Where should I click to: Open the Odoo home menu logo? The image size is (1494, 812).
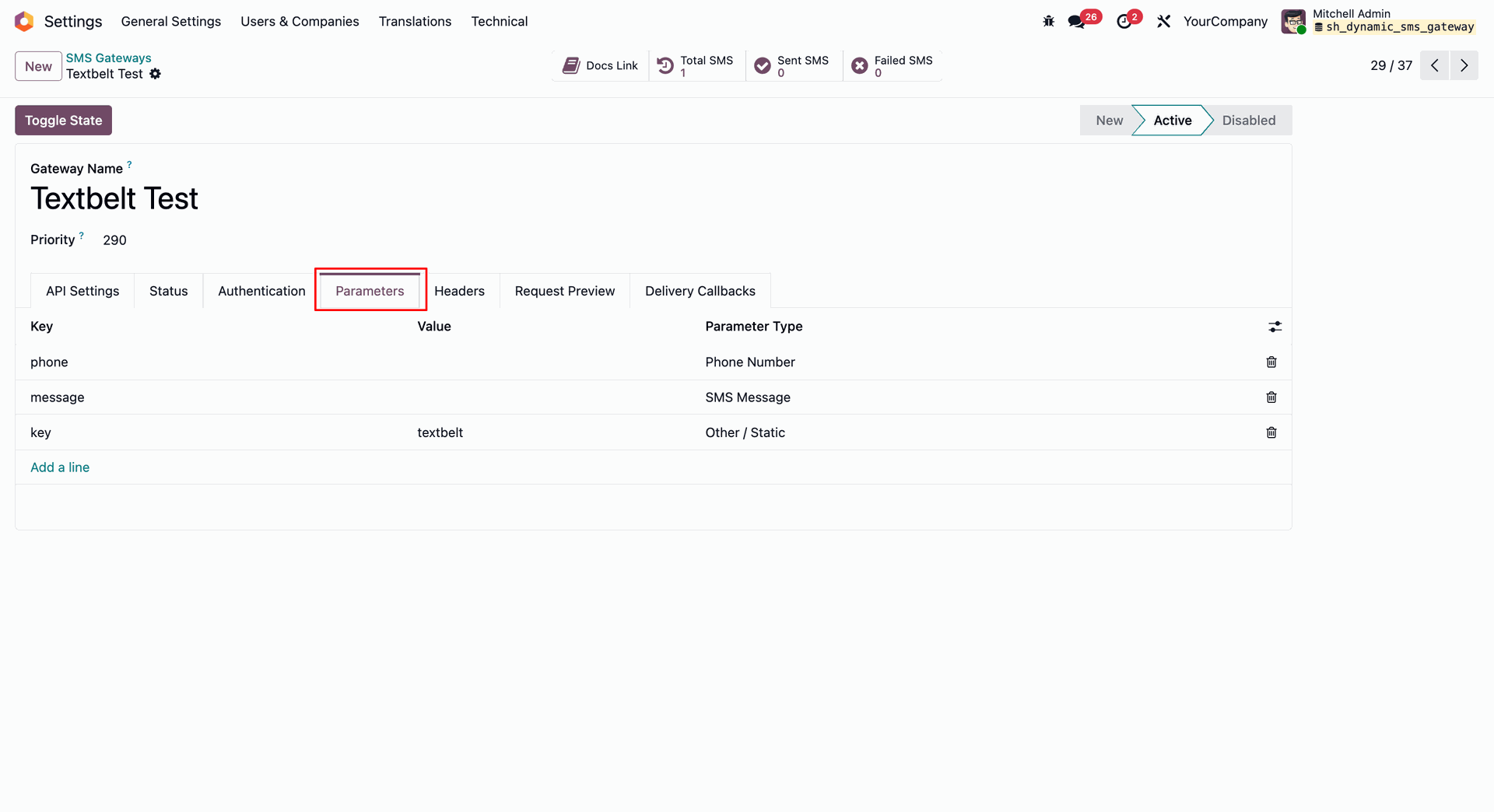click(x=24, y=21)
